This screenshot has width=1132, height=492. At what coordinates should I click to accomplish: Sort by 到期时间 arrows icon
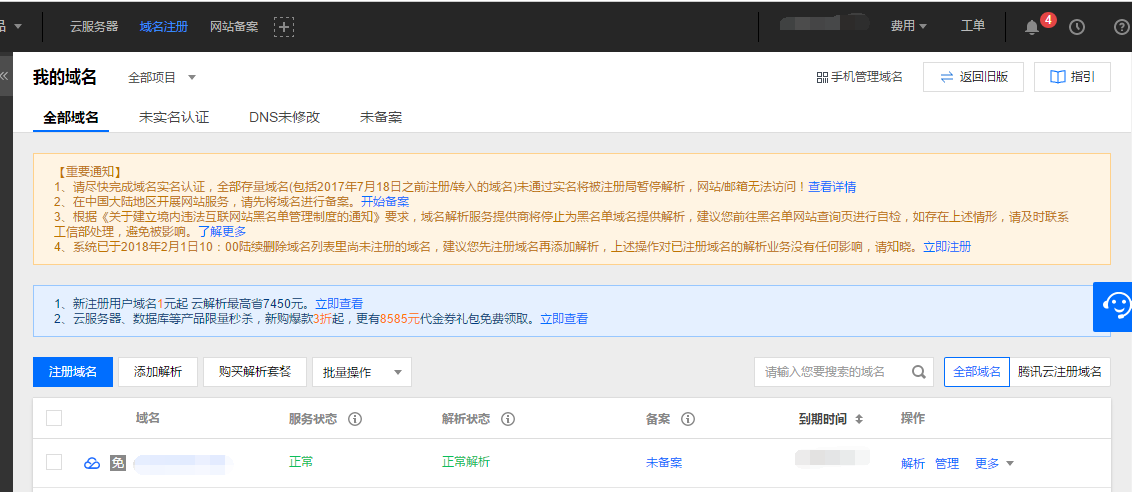(858, 419)
